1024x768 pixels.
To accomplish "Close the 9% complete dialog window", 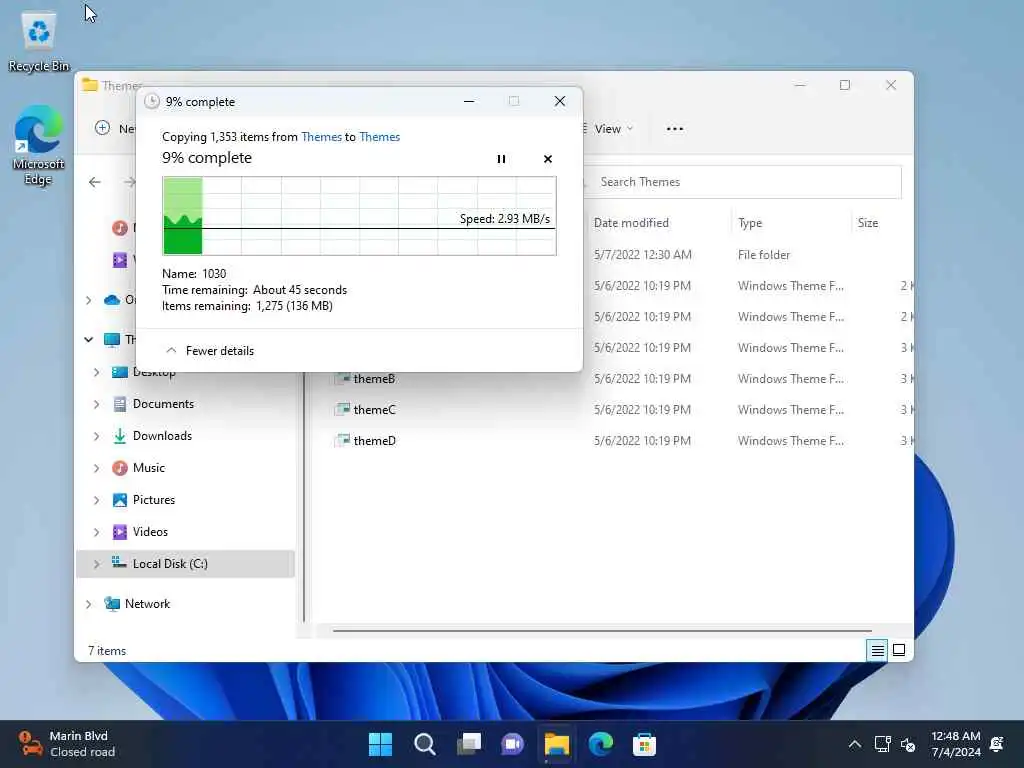I will [560, 101].
